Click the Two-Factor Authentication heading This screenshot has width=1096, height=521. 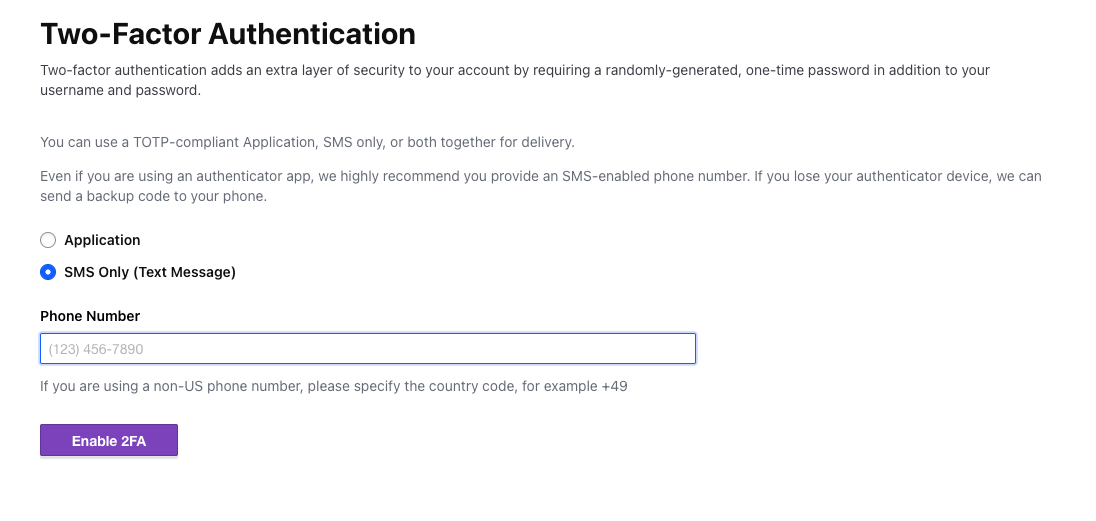click(x=228, y=34)
